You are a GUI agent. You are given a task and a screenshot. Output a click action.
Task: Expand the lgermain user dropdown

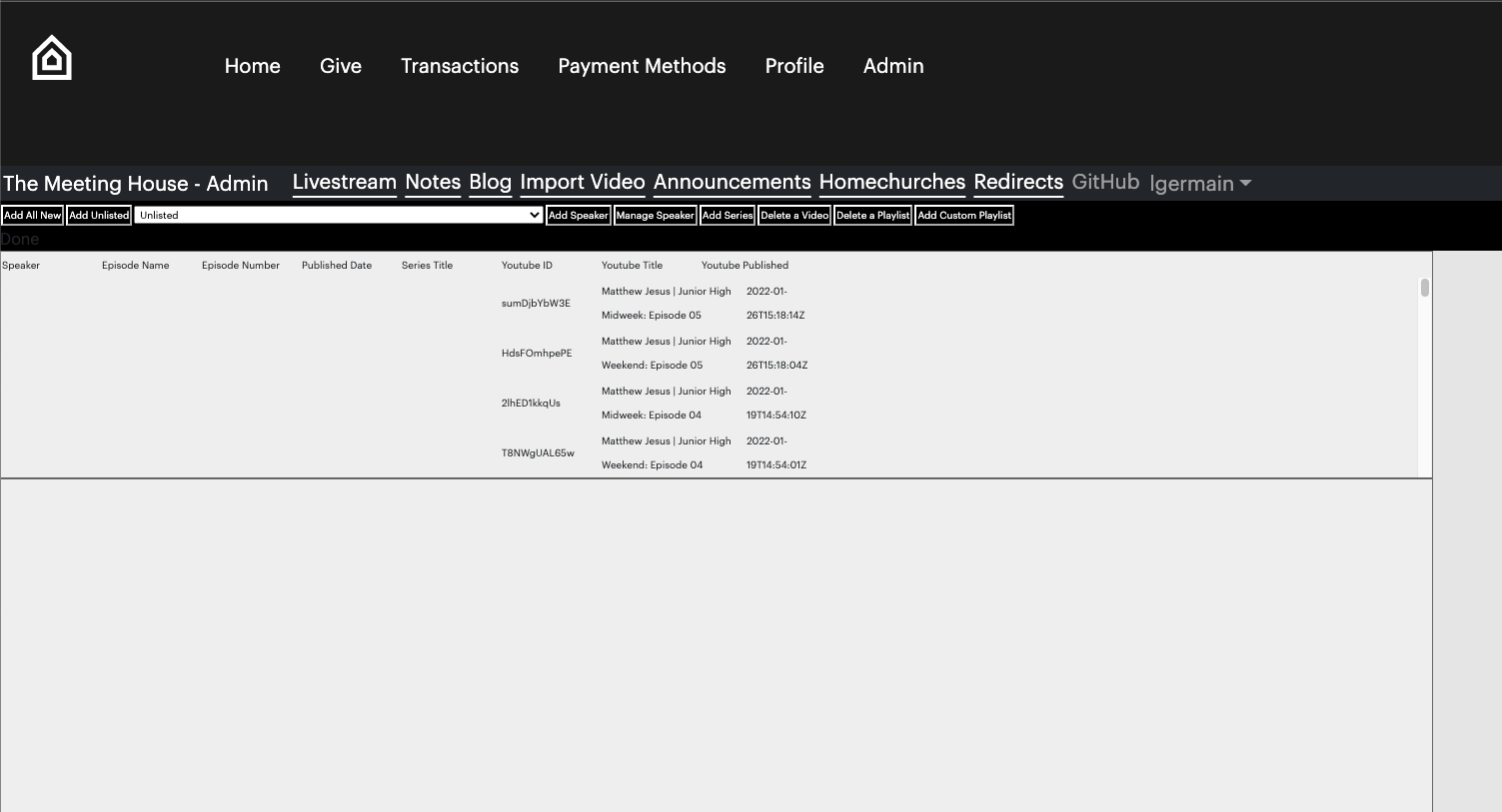(x=1200, y=184)
